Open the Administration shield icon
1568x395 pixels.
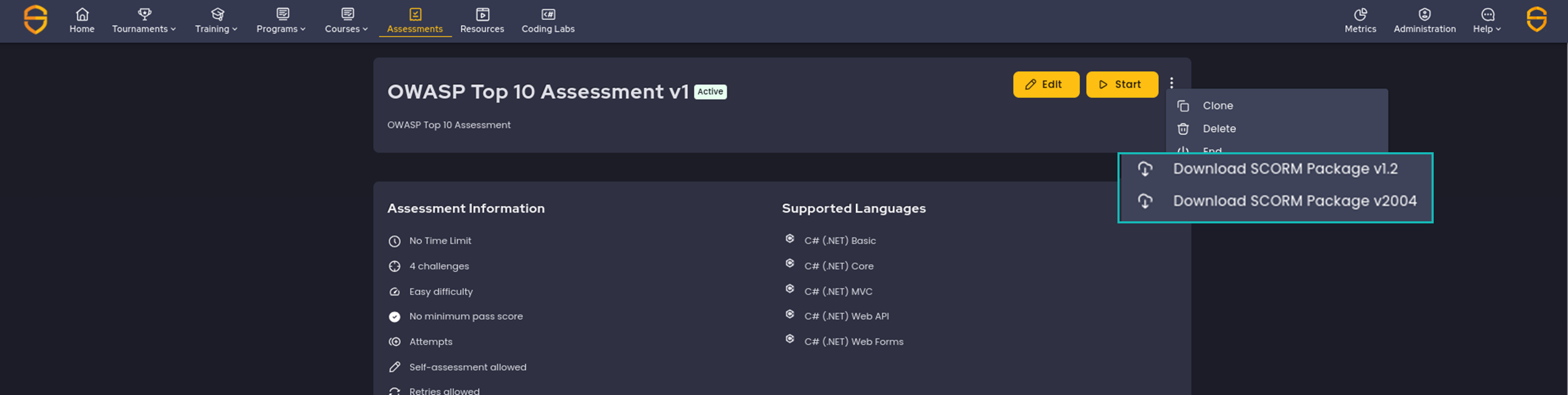[1424, 14]
